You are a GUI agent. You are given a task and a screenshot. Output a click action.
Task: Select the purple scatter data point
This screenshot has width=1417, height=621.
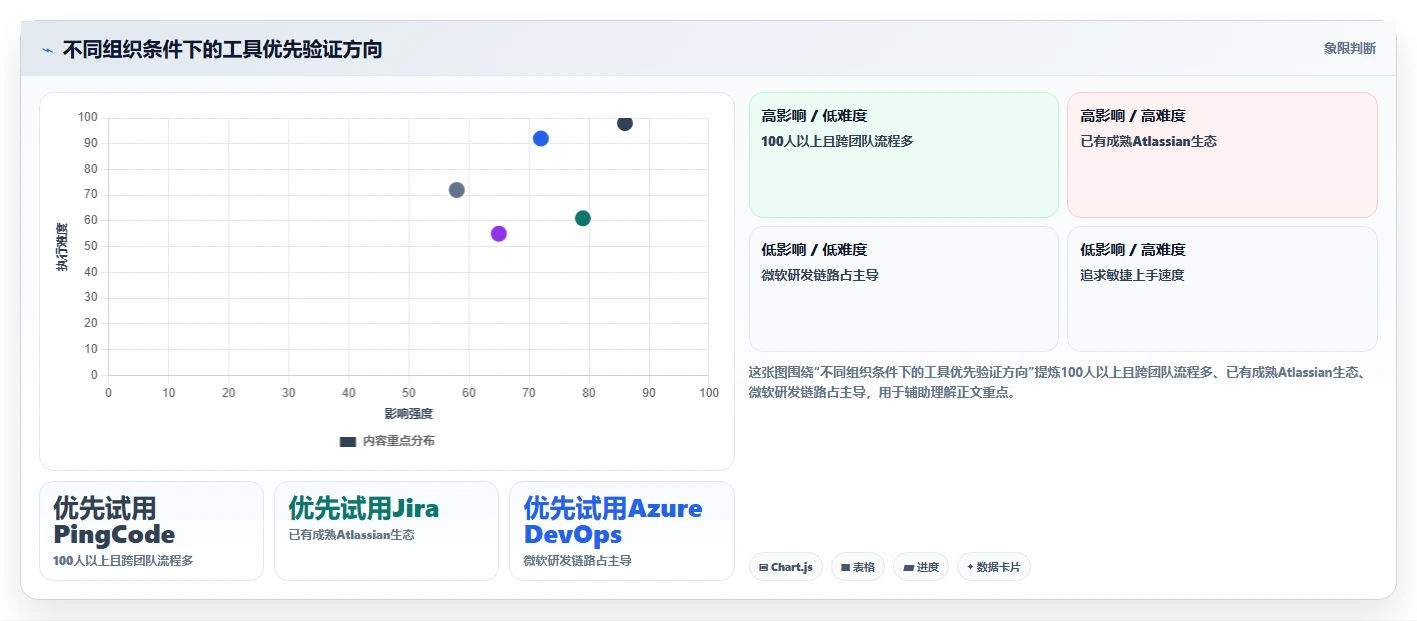point(499,234)
